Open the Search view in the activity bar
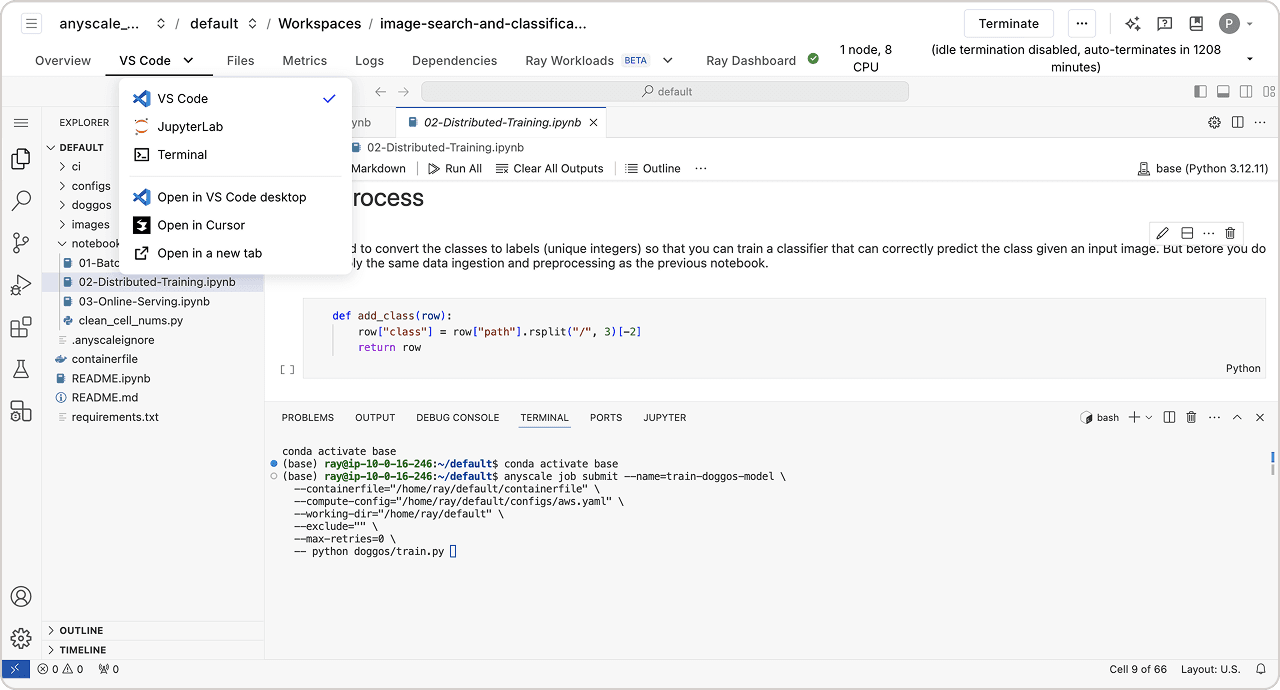 (21, 201)
